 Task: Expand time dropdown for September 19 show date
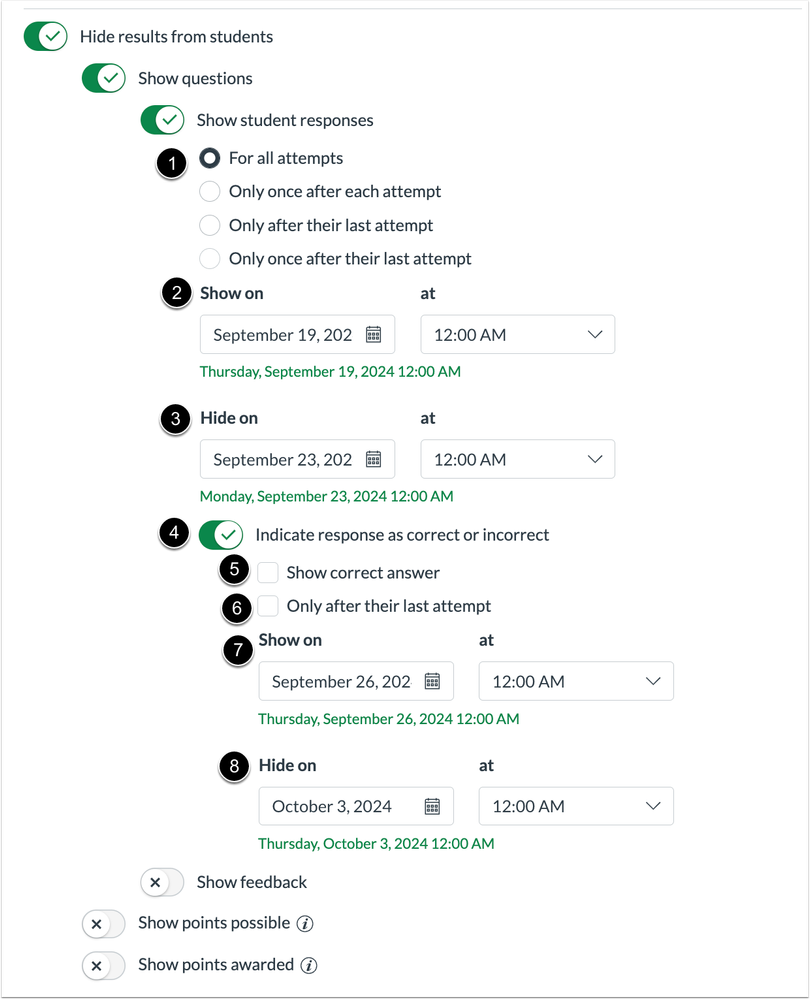(x=518, y=335)
